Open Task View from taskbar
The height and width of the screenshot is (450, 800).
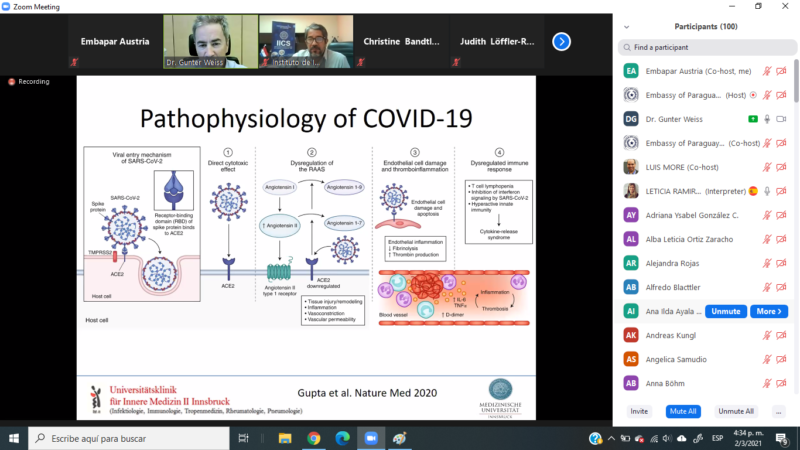point(243,438)
